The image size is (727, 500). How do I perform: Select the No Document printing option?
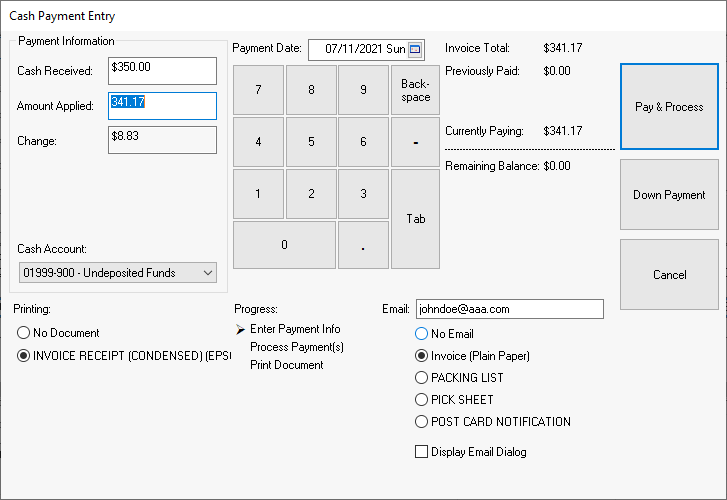pos(25,333)
